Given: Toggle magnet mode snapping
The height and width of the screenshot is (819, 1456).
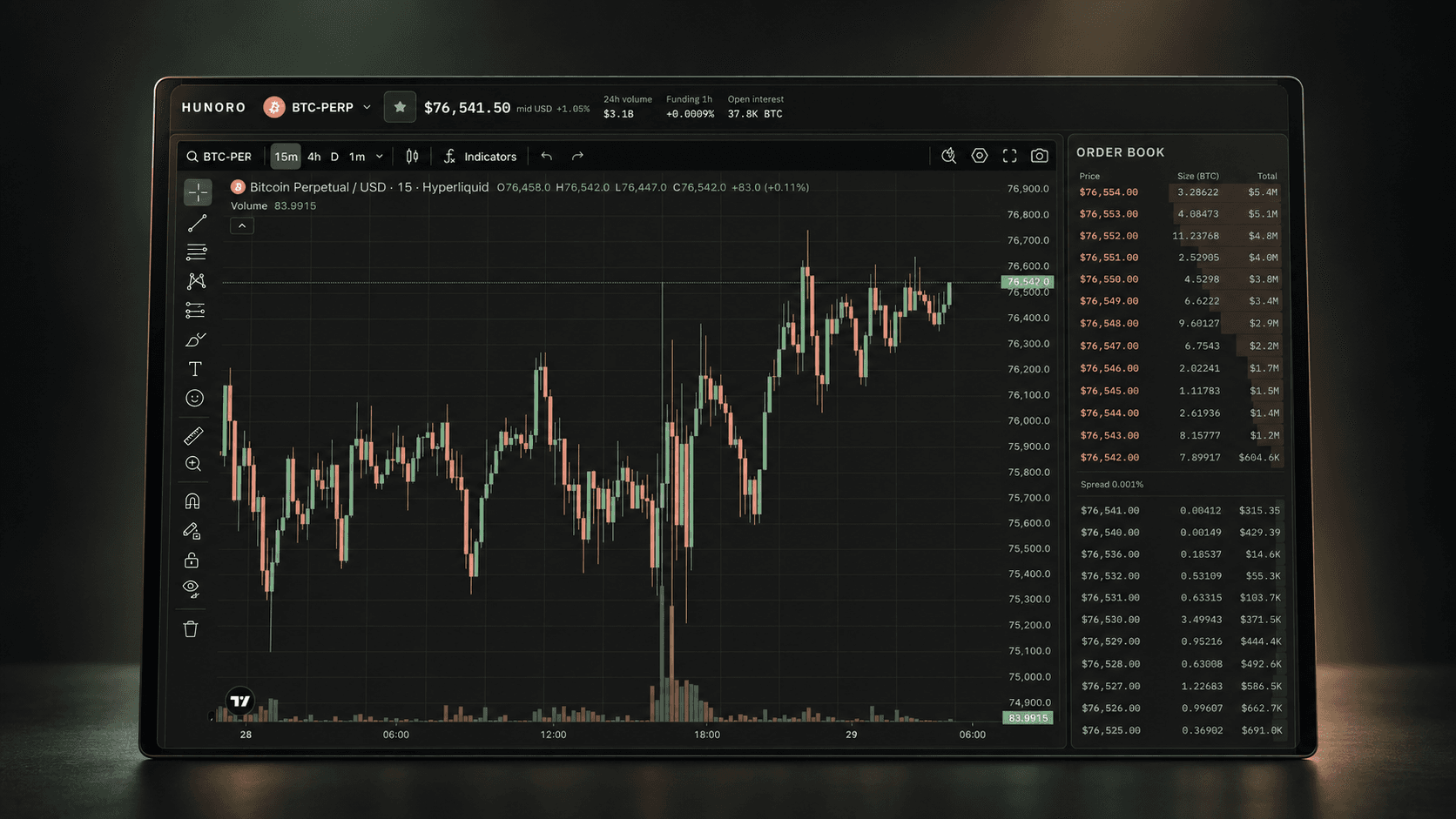Looking at the screenshot, I should (x=192, y=501).
